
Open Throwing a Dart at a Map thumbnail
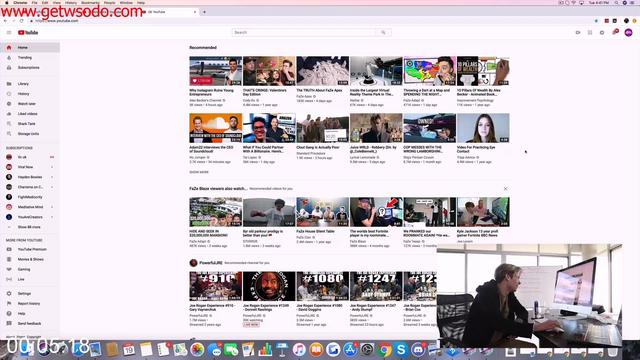[x=429, y=71]
